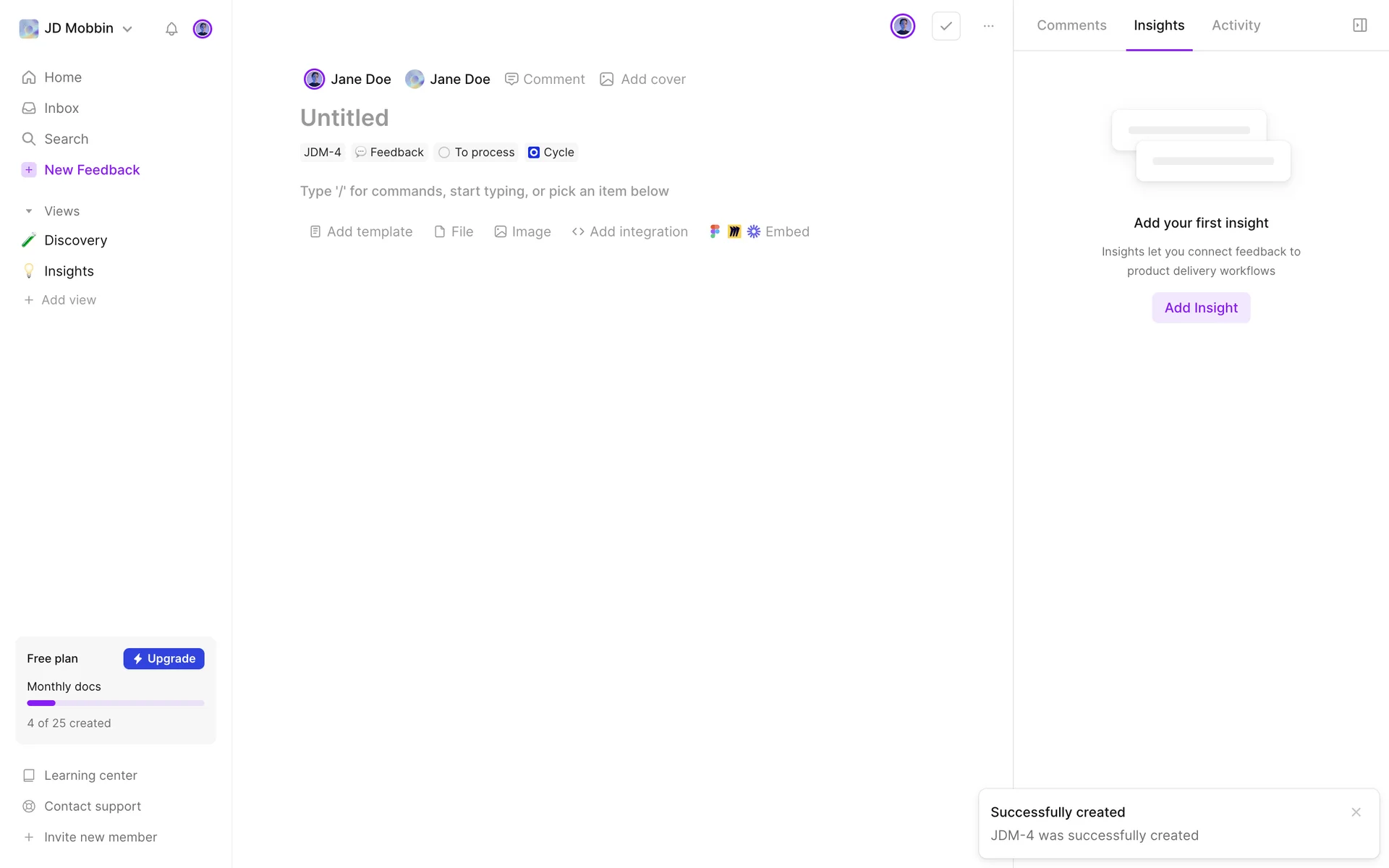Click the Untitled title field

[x=344, y=117]
